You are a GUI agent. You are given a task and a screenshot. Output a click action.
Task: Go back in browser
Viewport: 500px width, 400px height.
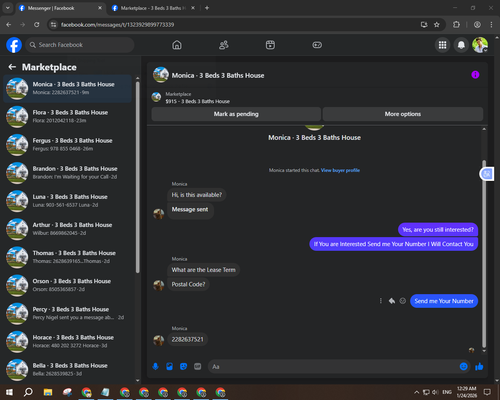point(9,25)
